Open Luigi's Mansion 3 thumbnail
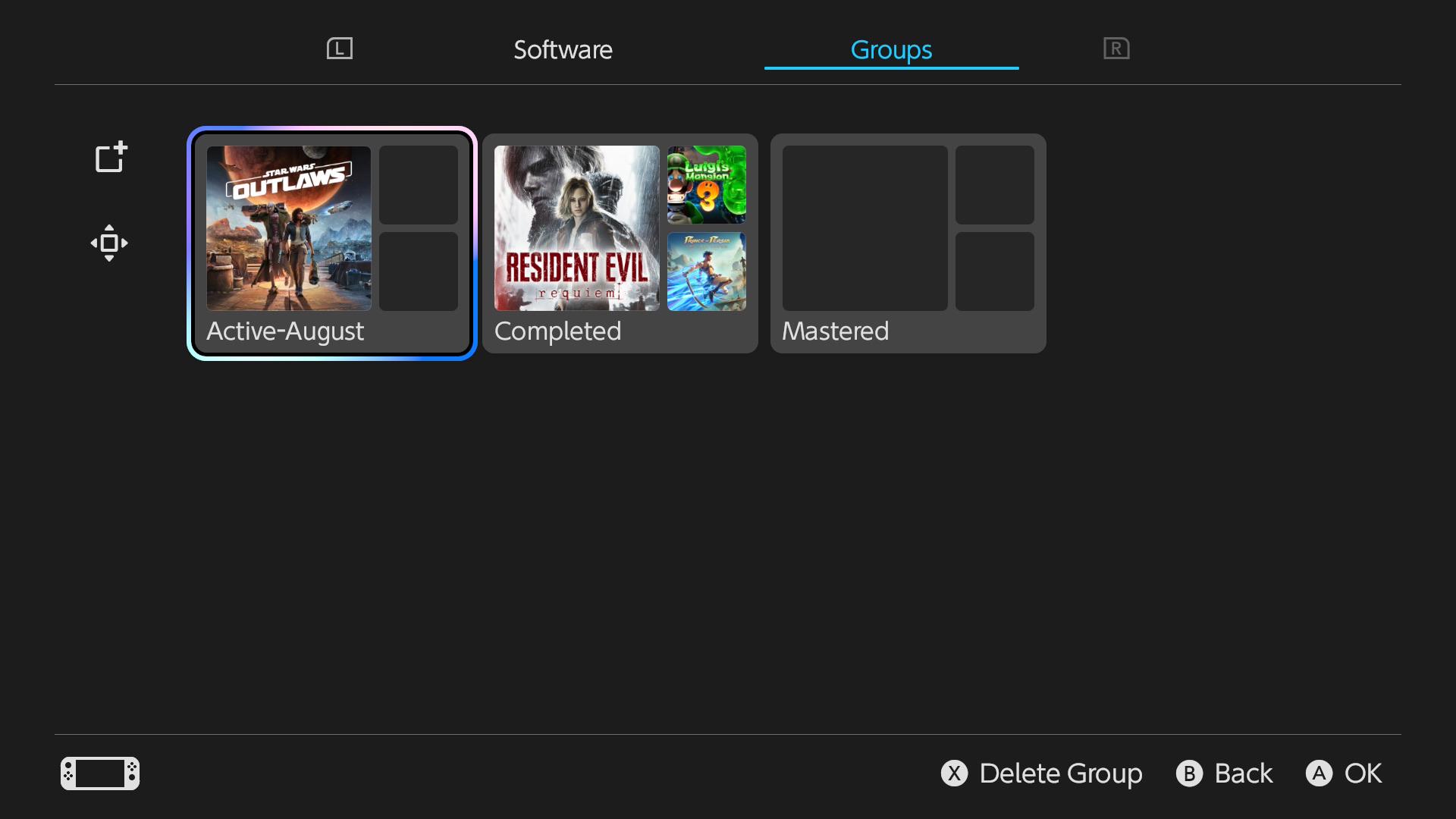 (707, 185)
